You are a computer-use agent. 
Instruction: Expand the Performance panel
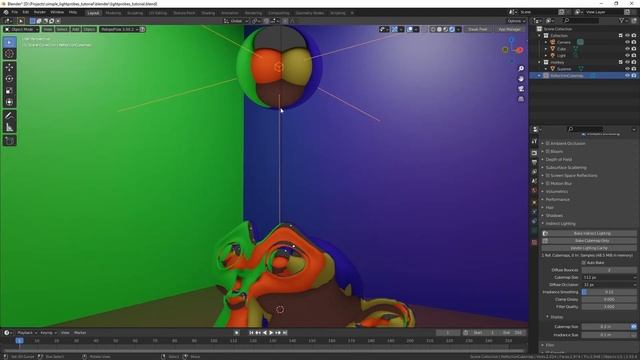coord(558,200)
